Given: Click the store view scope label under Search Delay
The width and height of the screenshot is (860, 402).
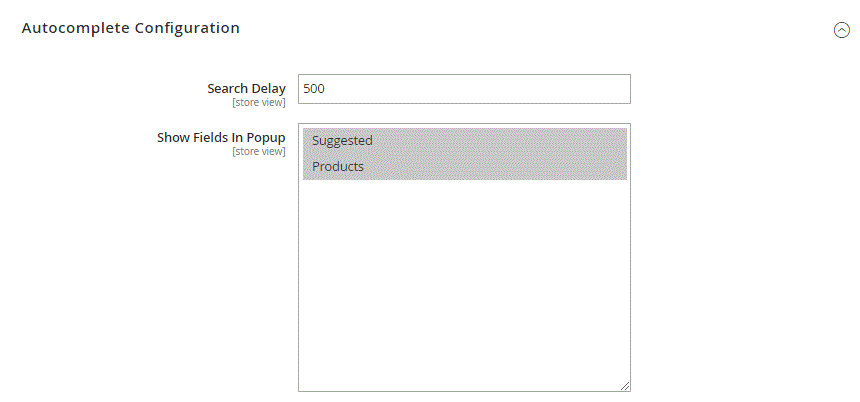Looking at the screenshot, I should 259,102.
